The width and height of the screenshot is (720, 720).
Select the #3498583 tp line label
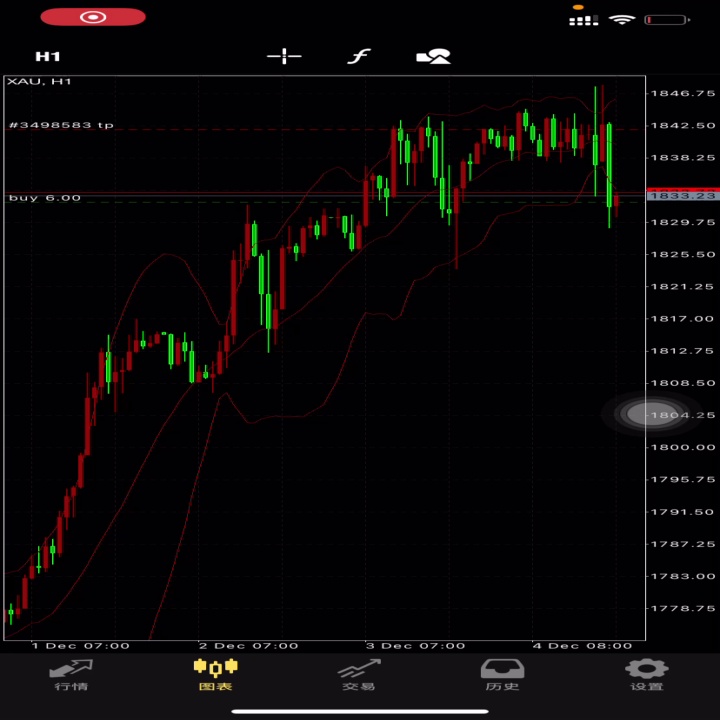pos(61,125)
